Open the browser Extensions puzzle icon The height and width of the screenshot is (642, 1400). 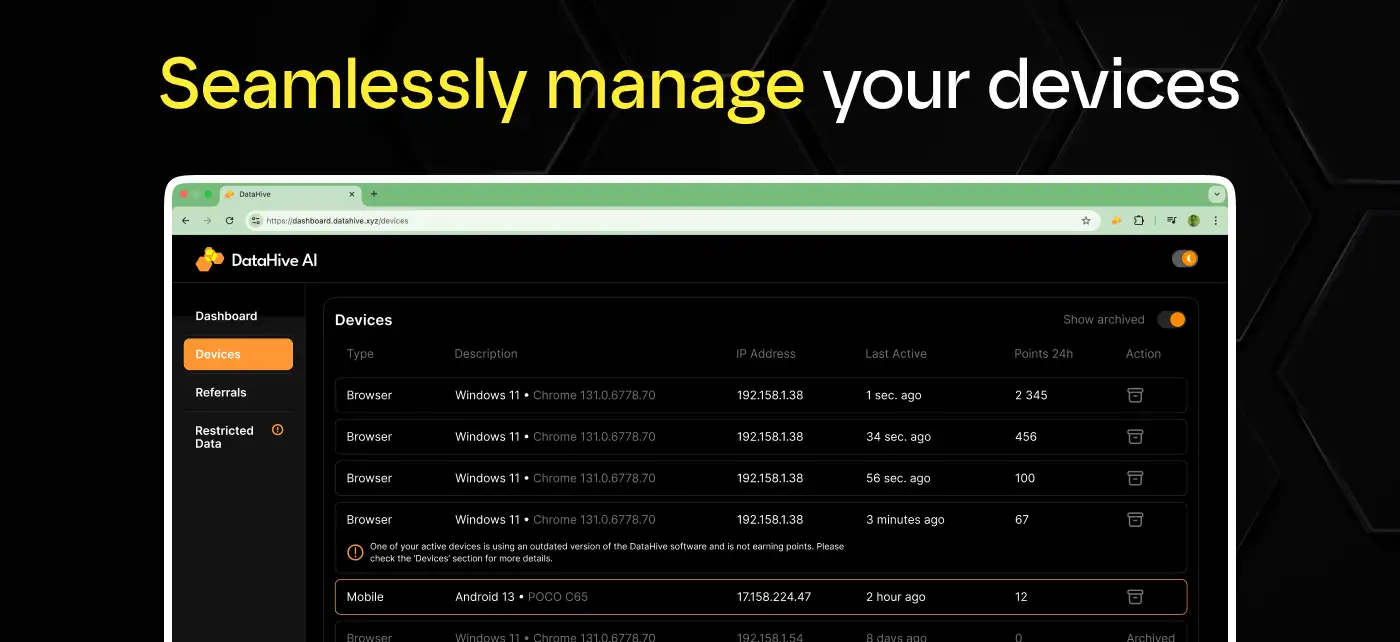[1139, 221]
